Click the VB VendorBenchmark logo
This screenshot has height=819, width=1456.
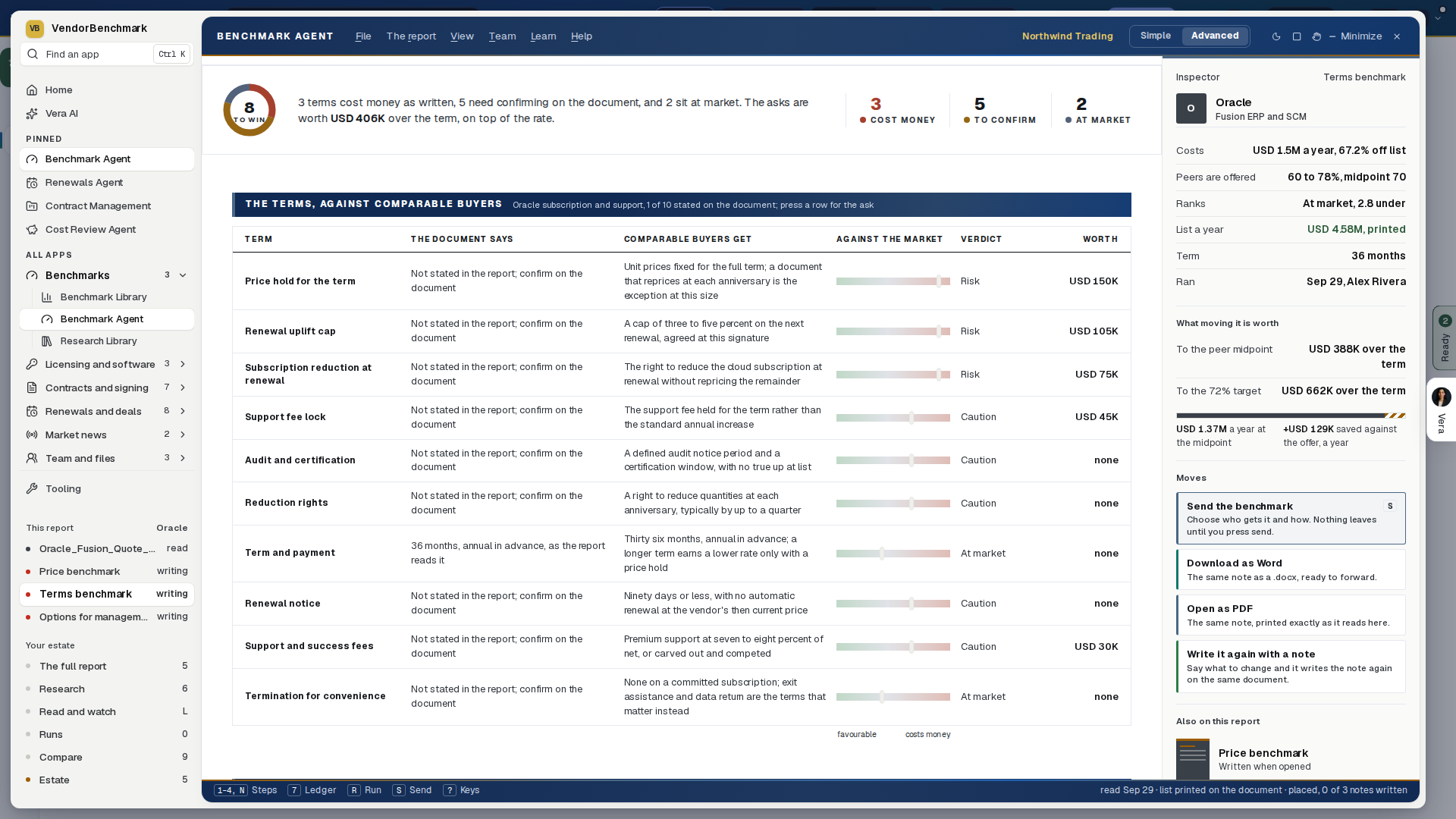35,29
